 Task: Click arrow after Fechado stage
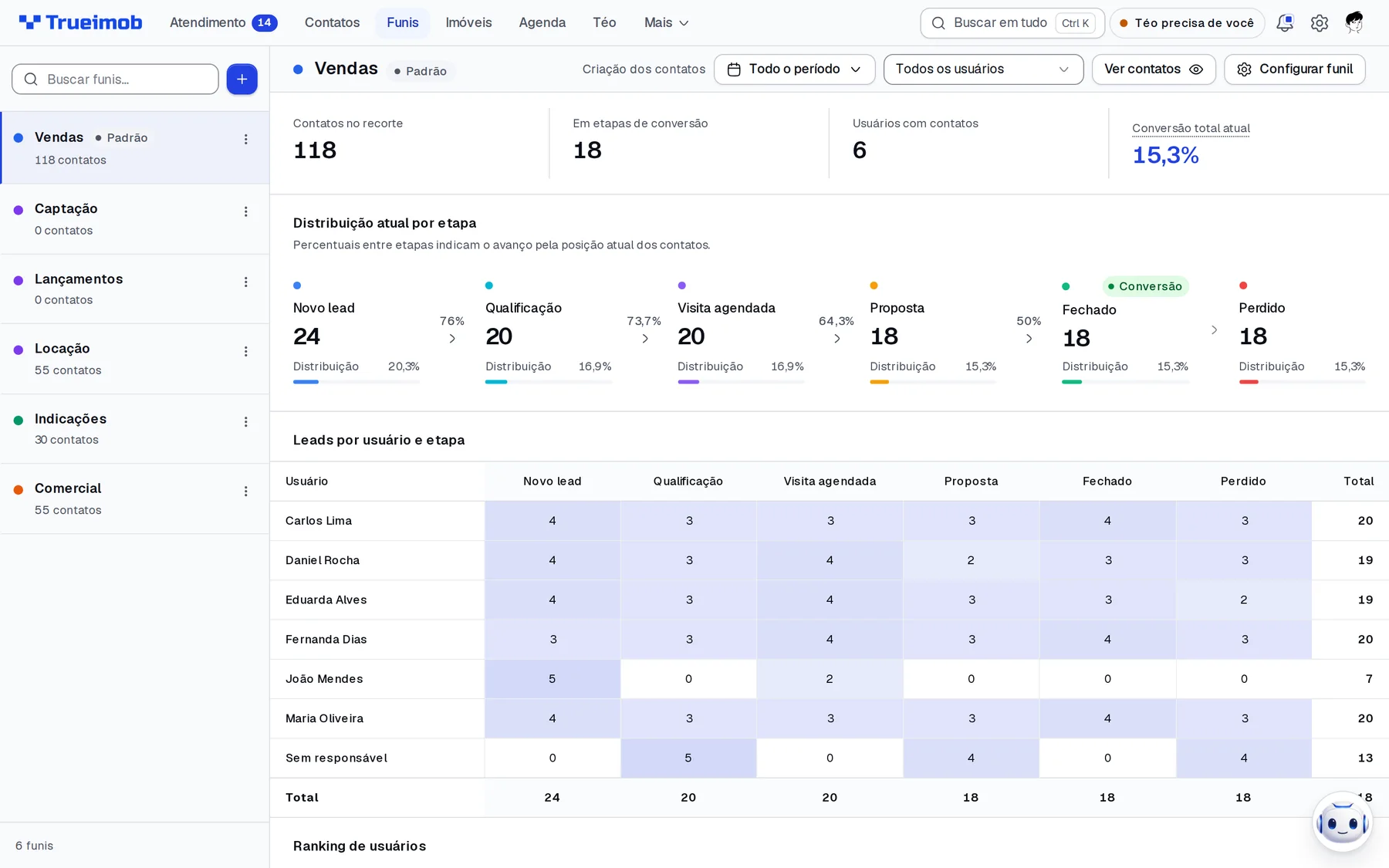click(1214, 330)
